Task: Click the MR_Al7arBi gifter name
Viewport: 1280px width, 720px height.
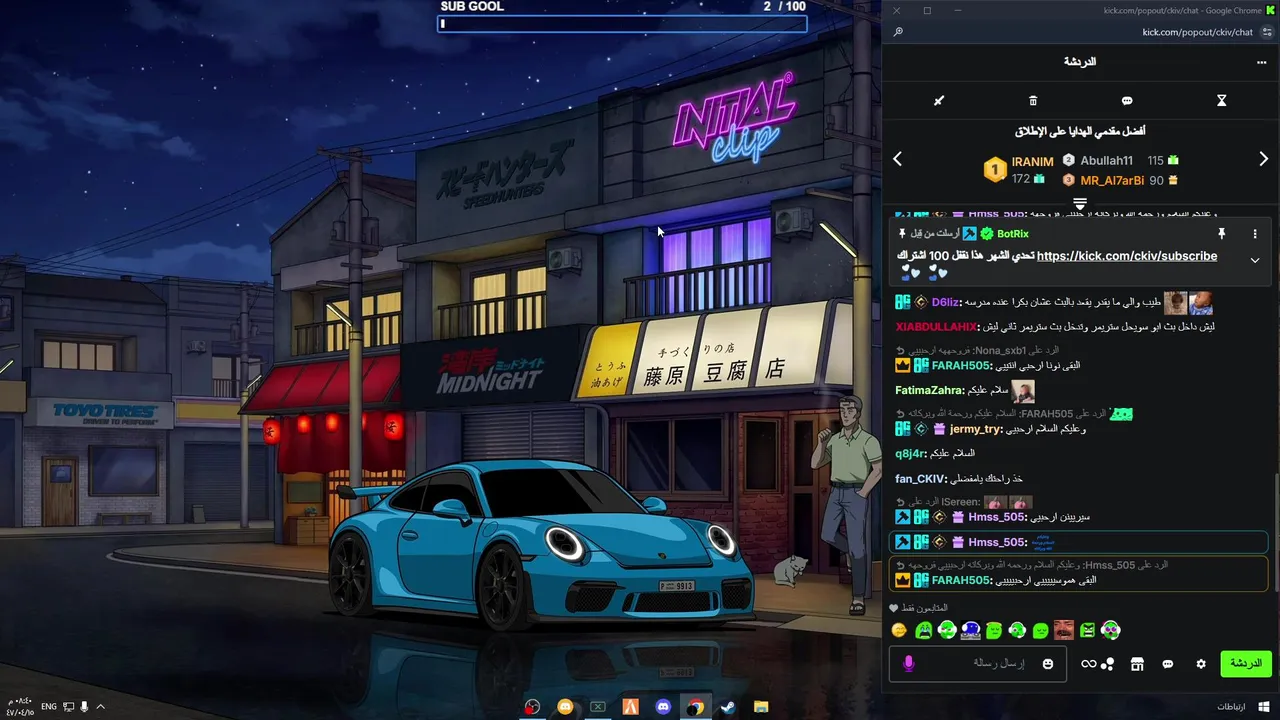Action: pyautogui.click(x=1112, y=181)
